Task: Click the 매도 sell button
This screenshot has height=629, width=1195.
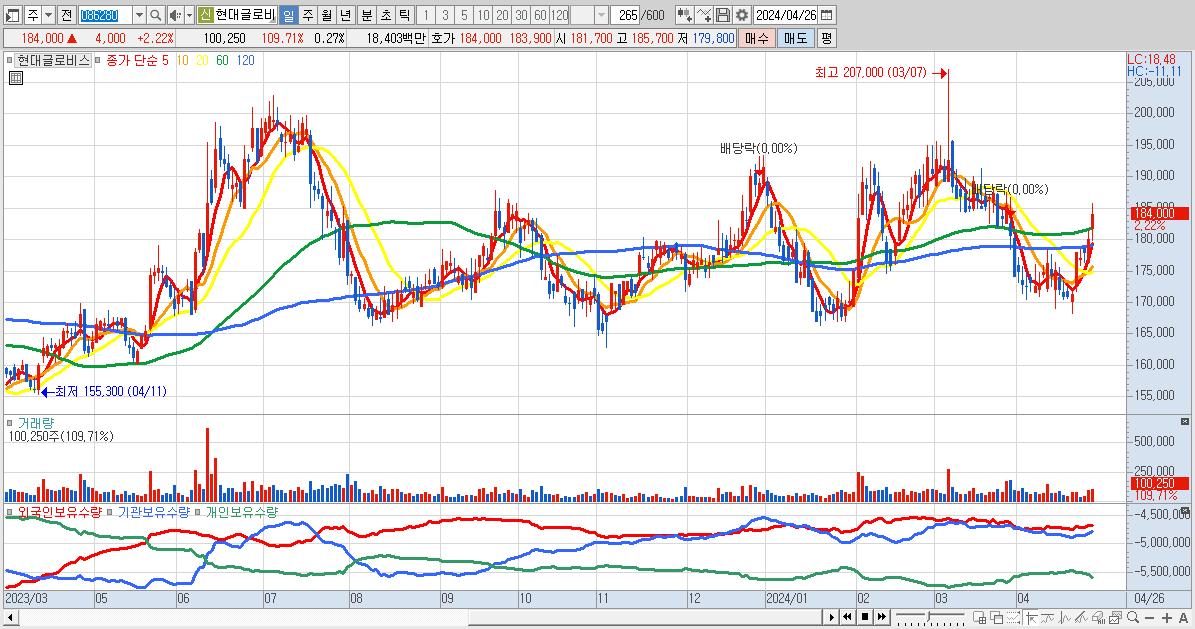Action: point(796,37)
